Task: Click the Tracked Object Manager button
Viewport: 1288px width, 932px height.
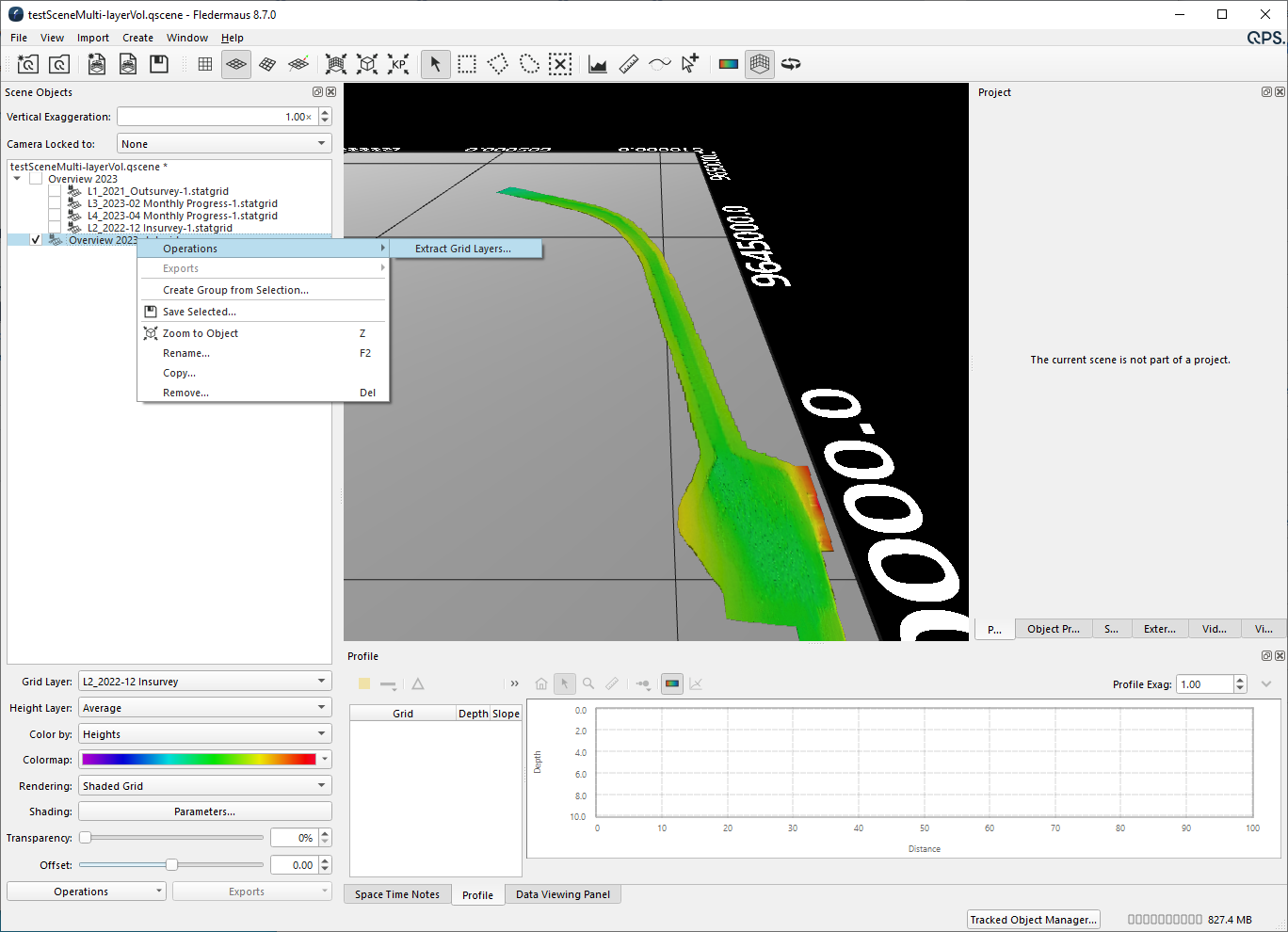Action: coord(1032,920)
